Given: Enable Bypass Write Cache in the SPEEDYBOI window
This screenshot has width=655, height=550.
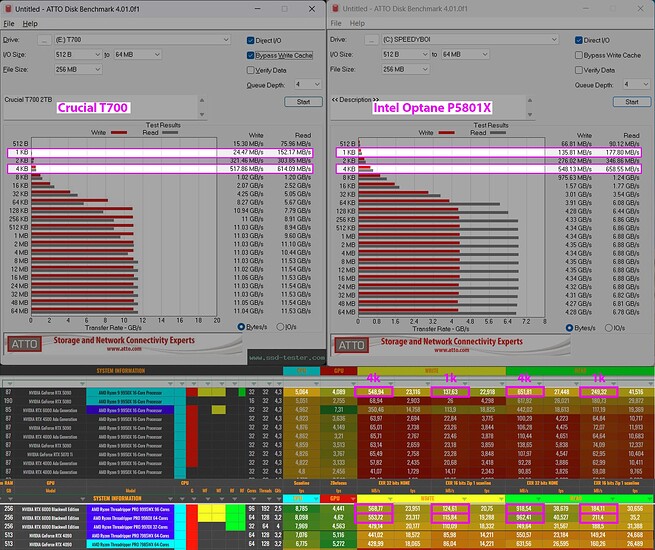Looking at the screenshot, I should (579, 55).
